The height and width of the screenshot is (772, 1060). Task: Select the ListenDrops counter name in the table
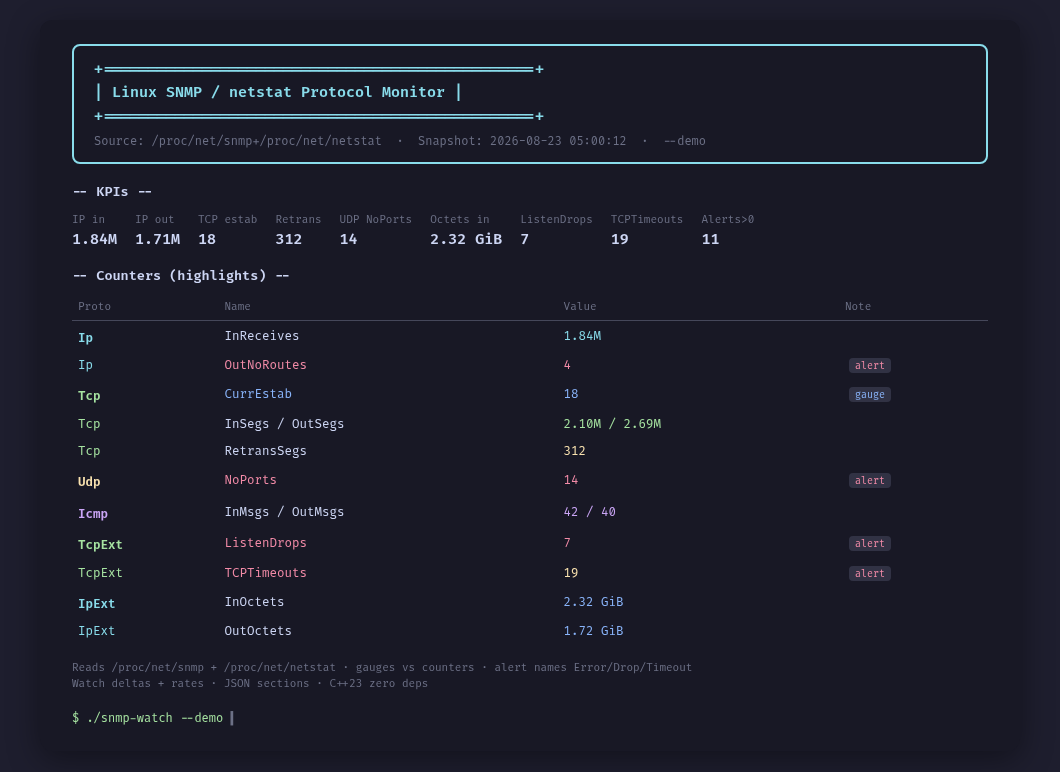[x=266, y=543]
